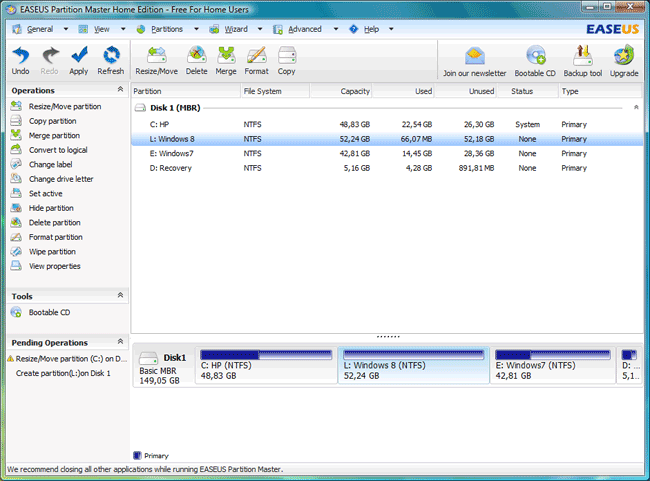Collapse the Disk 1 (MBR) group
This screenshot has height=481, width=650.
point(636,108)
